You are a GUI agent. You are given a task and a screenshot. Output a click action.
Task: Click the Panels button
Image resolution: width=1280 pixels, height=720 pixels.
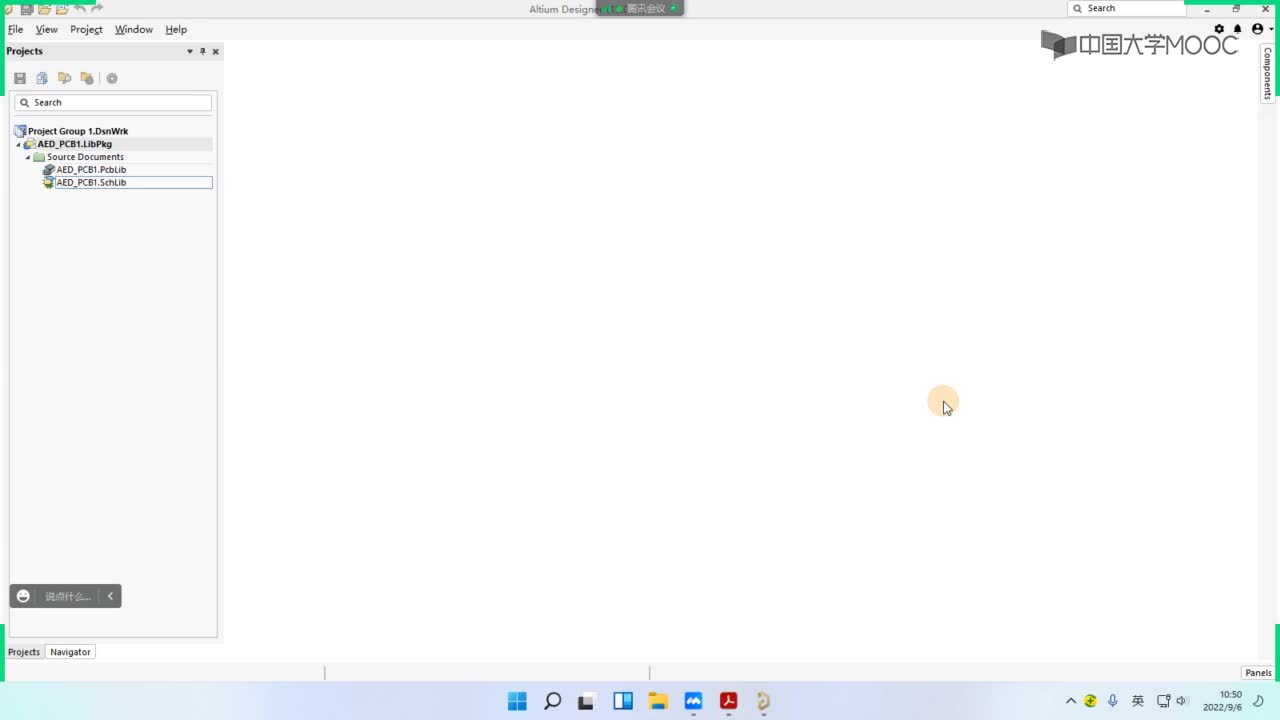pos(1258,673)
